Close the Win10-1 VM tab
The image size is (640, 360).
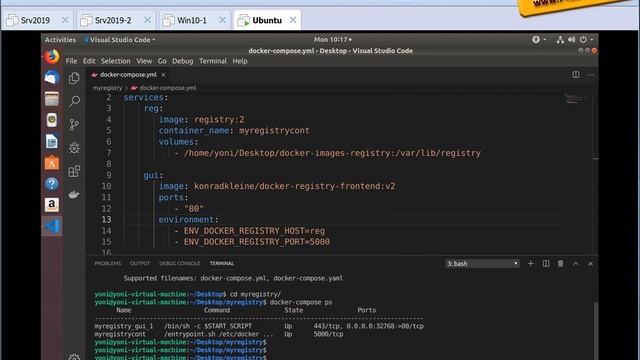222,20
